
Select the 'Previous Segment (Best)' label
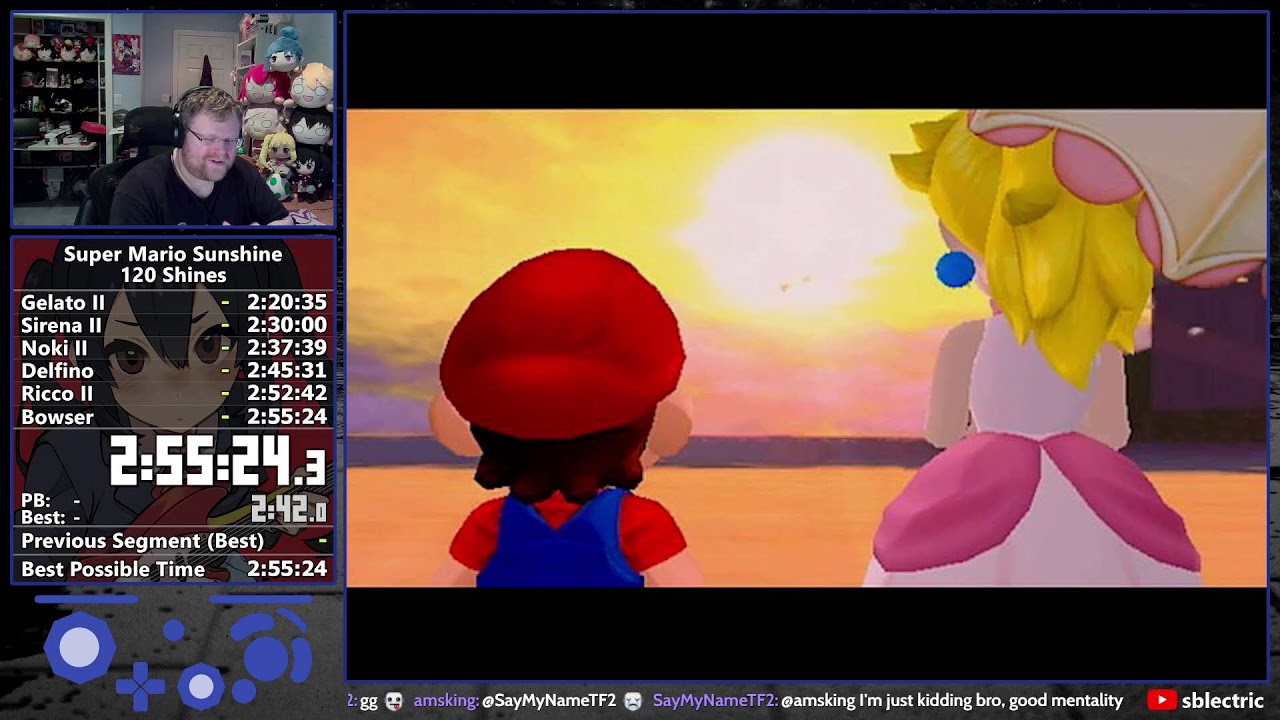click(x=143, y=541)
